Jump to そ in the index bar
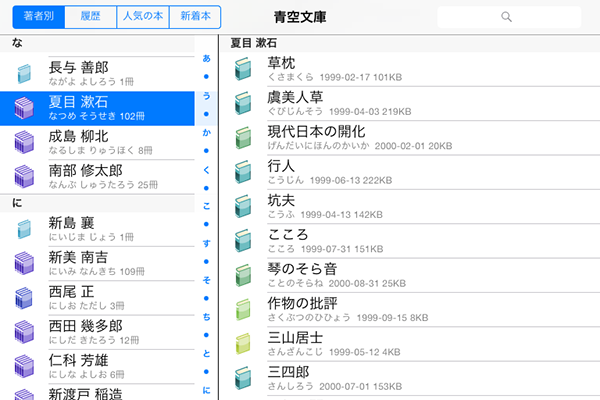 207,280
